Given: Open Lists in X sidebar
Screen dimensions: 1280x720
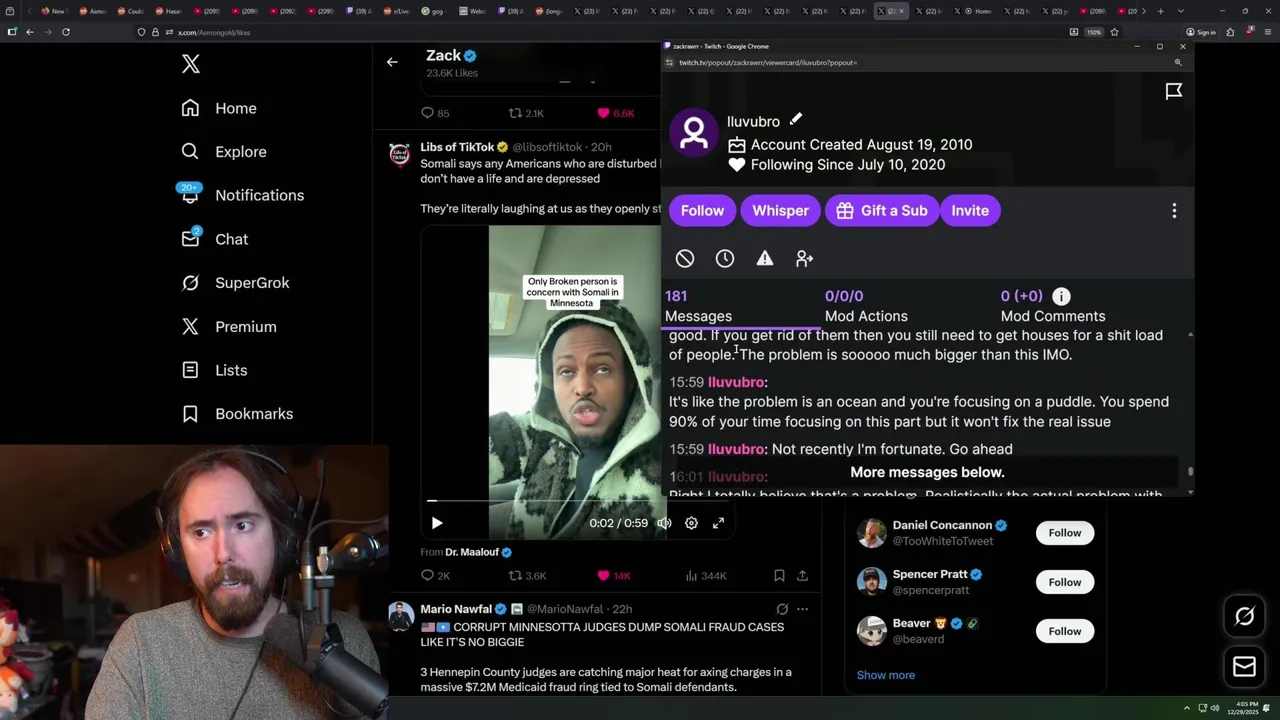Looking at the screenshot, I should (214, 370).
